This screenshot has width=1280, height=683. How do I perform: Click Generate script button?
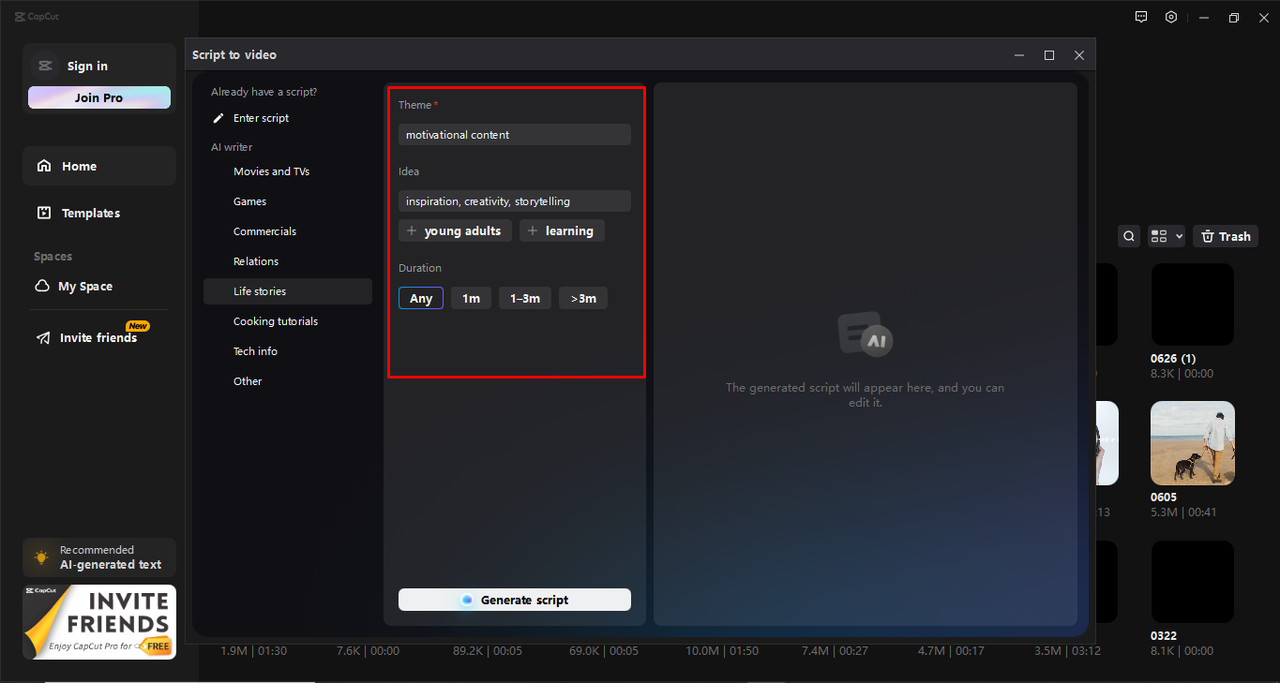[x=514, y=600]
